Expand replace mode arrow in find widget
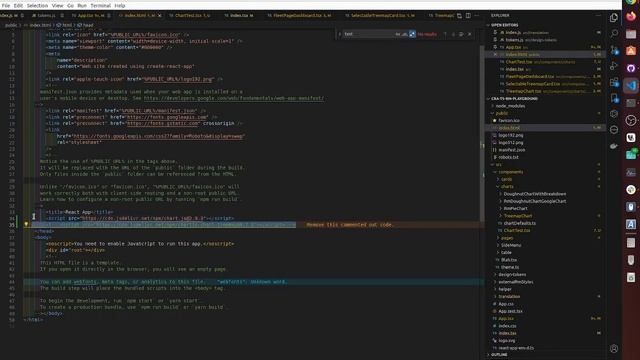640x360 pixels. click(340, 34)
